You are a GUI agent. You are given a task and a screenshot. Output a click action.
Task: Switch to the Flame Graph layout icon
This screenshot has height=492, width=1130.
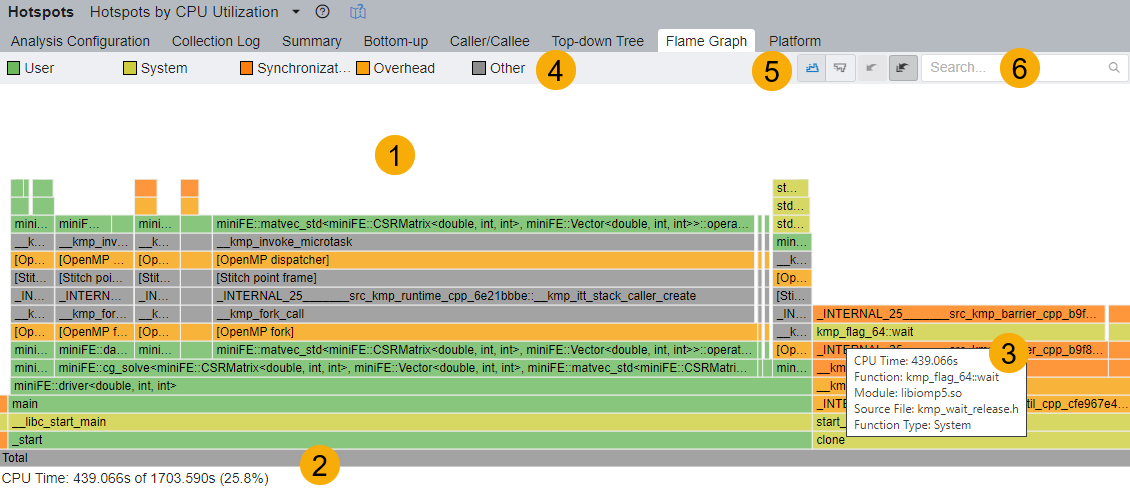click(811, 68)
